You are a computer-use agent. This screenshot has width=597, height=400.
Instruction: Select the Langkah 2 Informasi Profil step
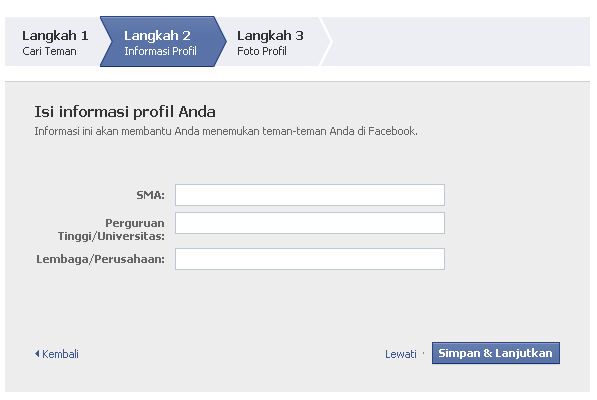pyautogui.click(x=162, y=41)
